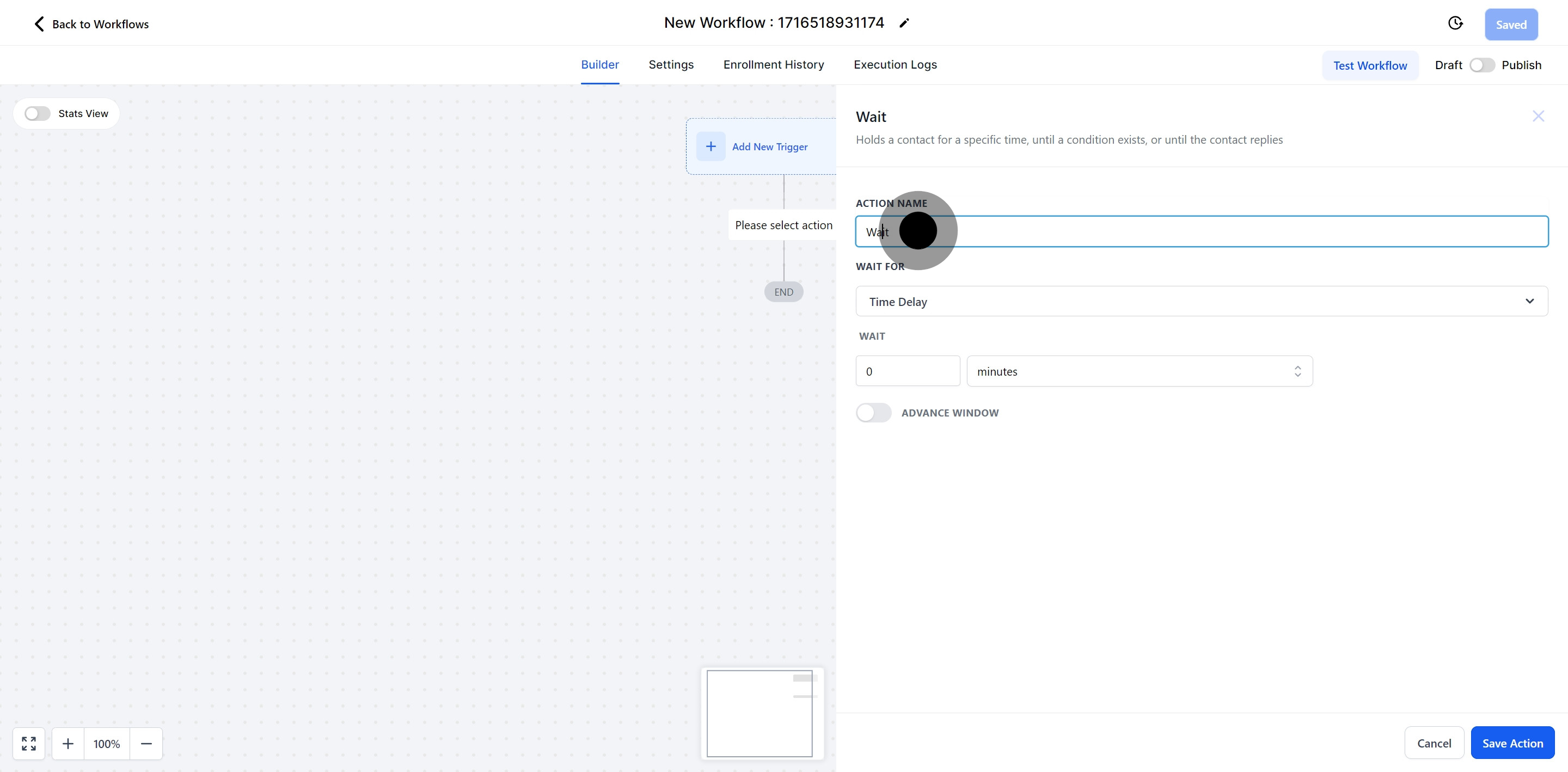The width and height of the screenshot is (1568, 772).
Task: Switch to the Settings tab
Action: 671,65
